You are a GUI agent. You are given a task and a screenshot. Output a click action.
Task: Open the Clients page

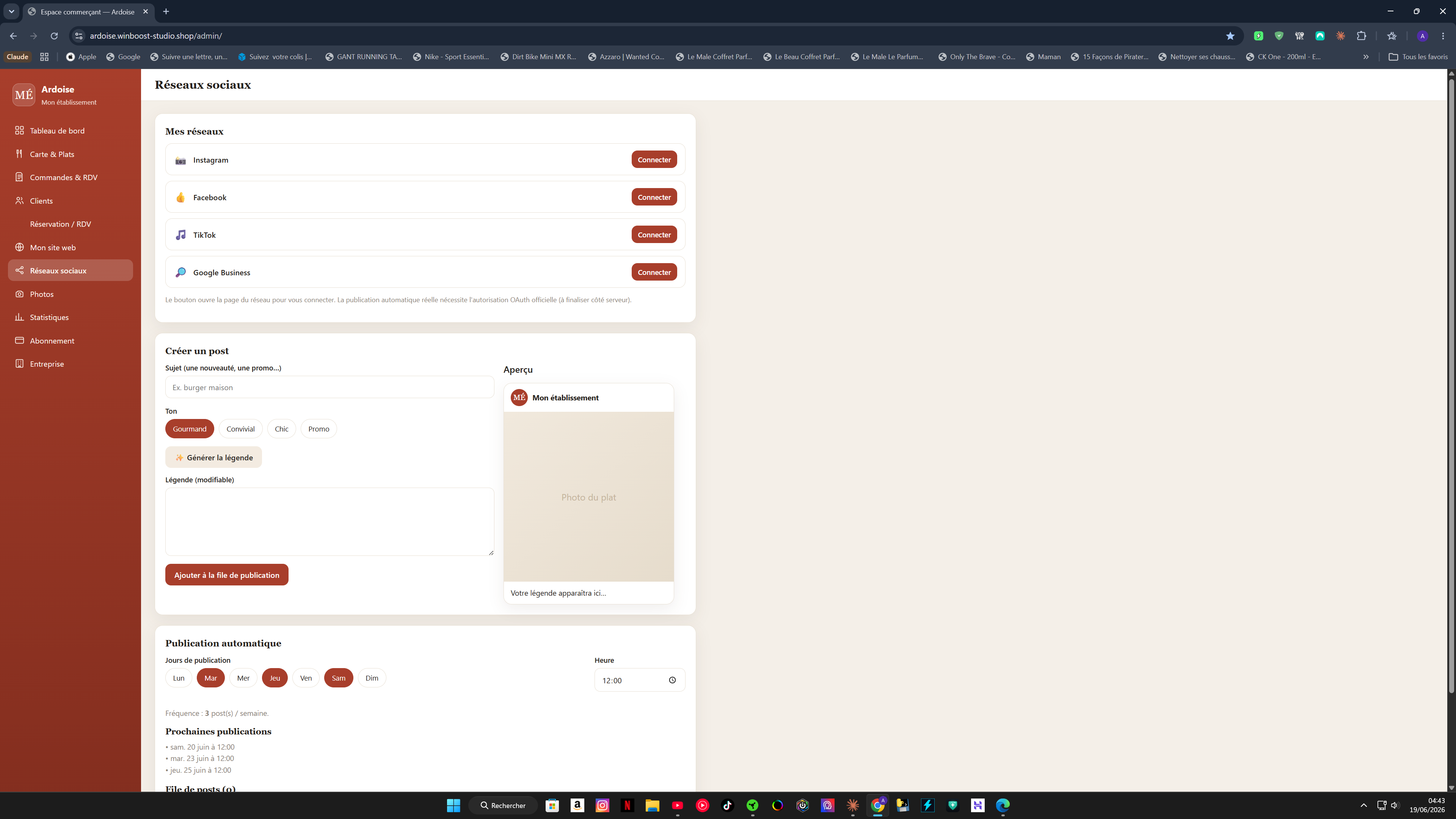(x=71, y=201)
